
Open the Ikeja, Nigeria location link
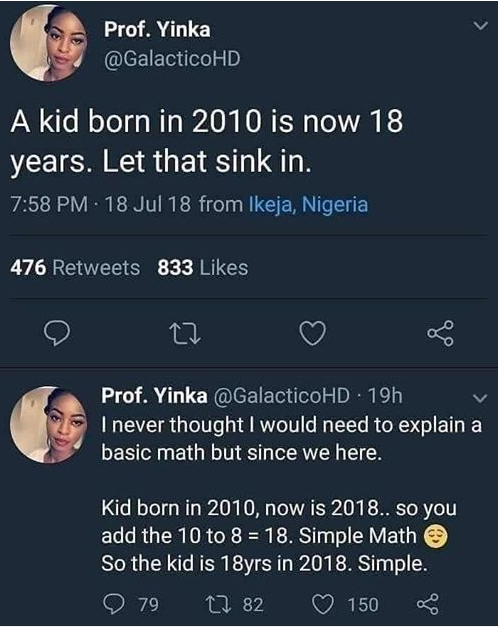click(308, 204)
